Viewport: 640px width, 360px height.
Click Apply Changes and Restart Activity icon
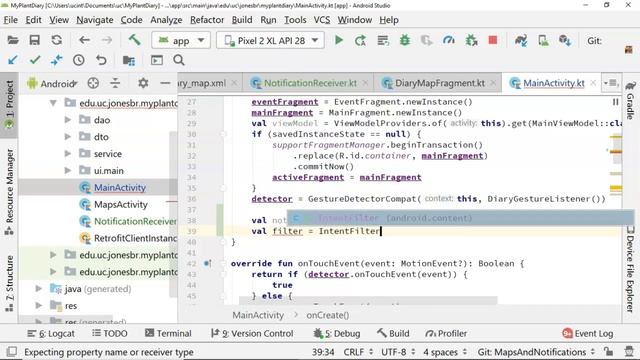360,40
